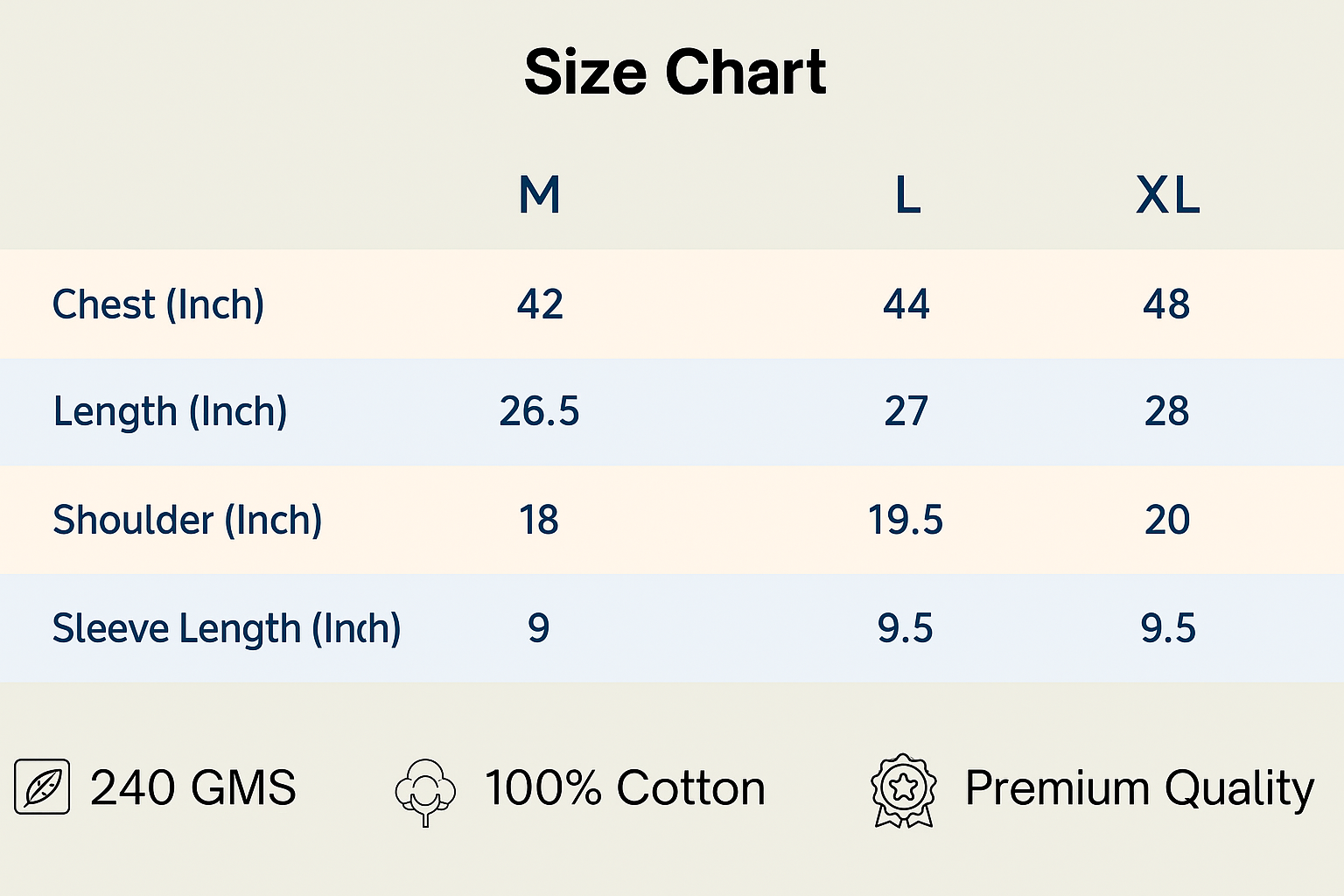Click the Length (Inch) row label
Image resolution: width=1344 pixels, height=896 pixels.
(x=170, y=411)
